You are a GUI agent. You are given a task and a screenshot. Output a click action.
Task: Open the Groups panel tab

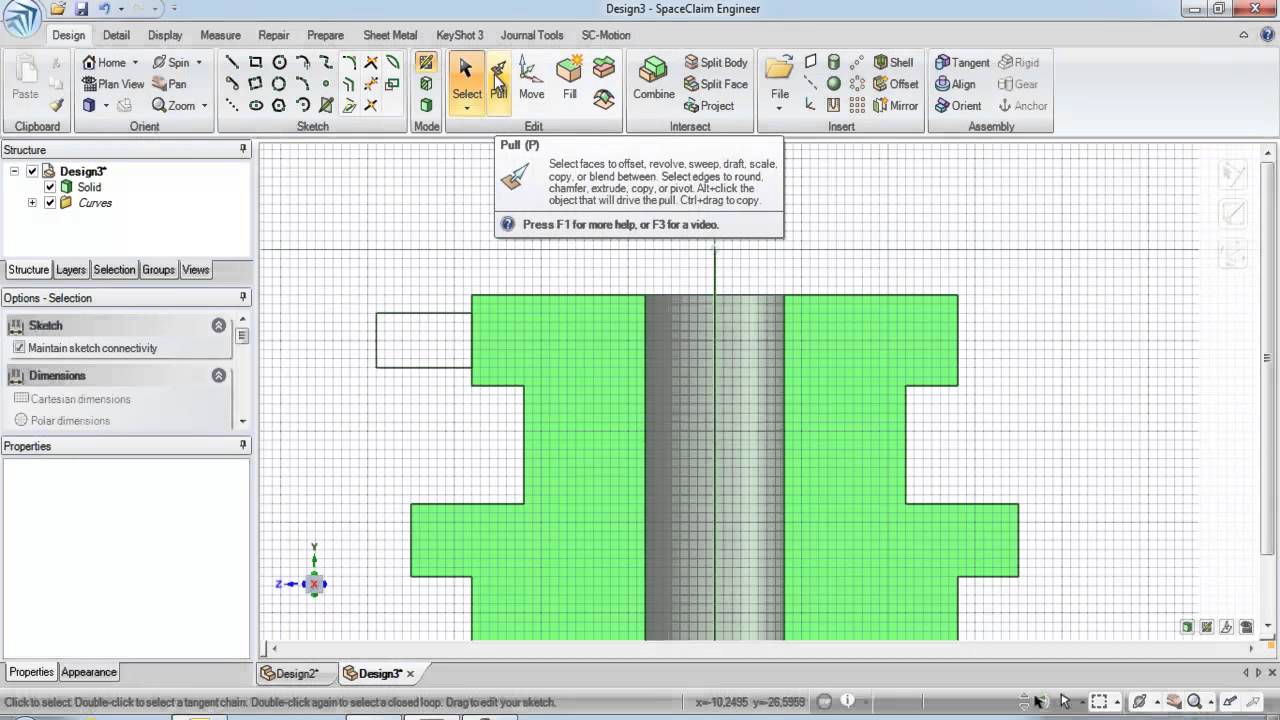(158, 270)
